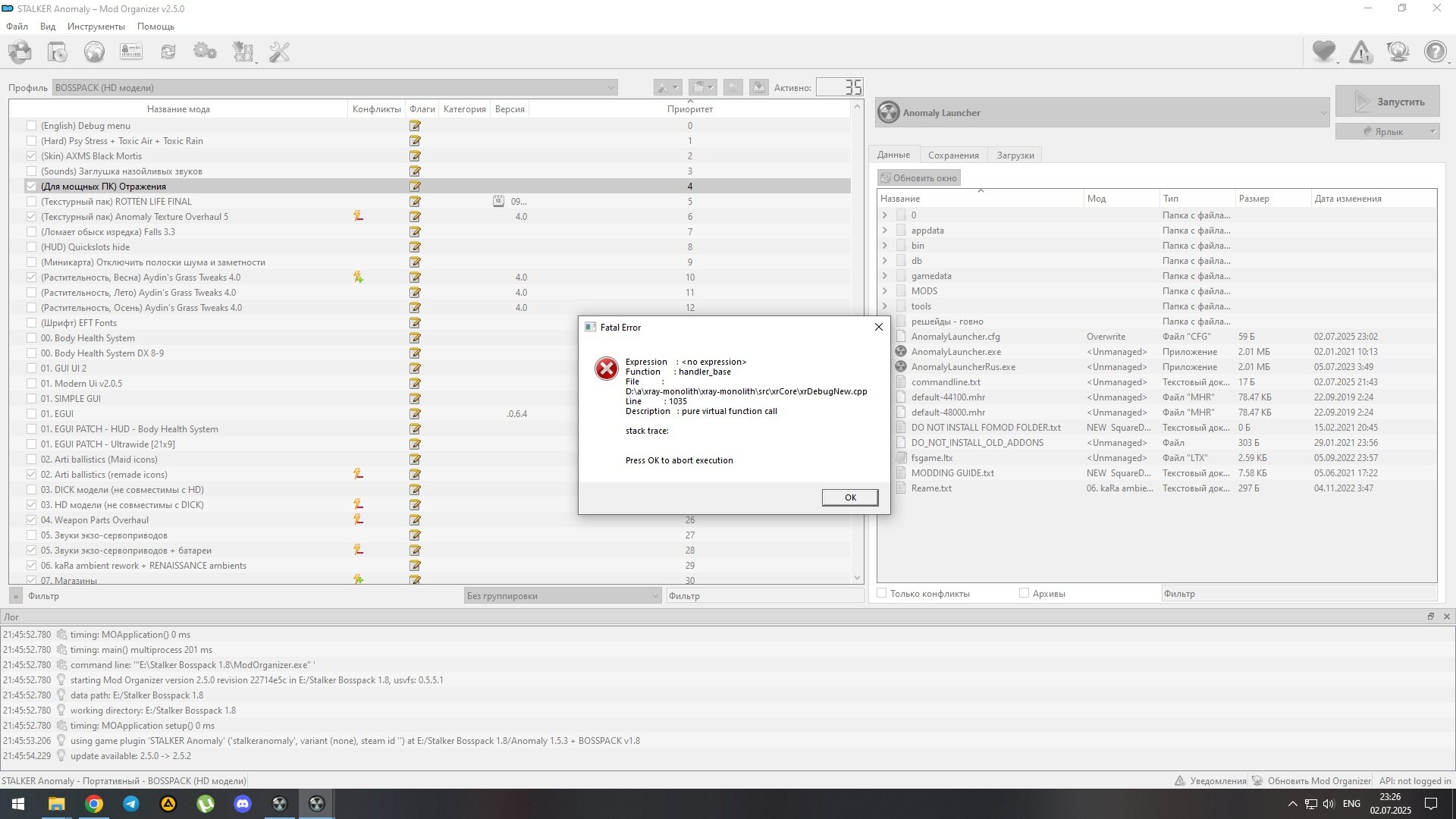Expand the appdata folder in data tree
Image resolution: width=1456 pixels, height=819 pixels.
click(884, 231)
